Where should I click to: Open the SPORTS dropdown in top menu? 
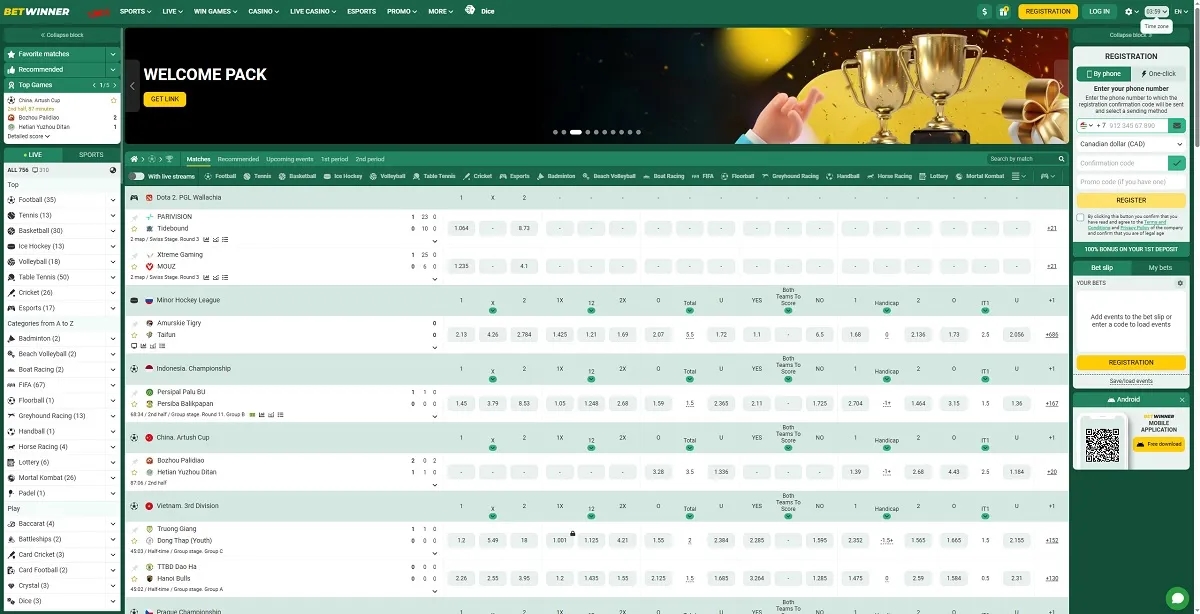135,11
